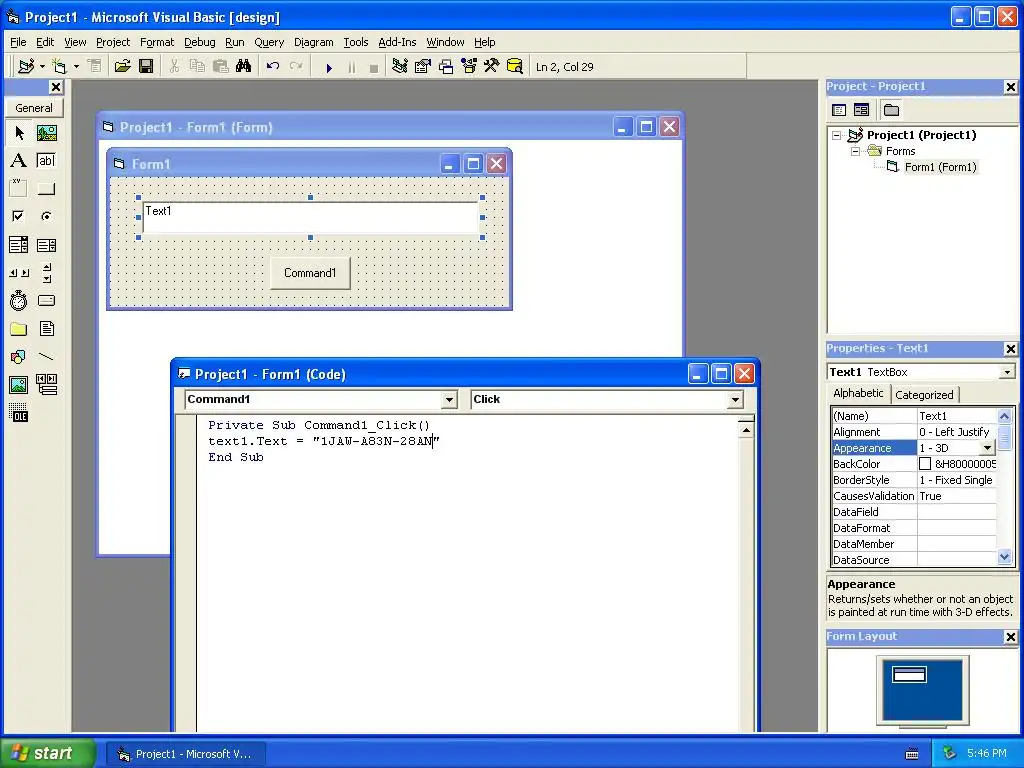Click the Text1 textbox on Form1
Image resolution: width=1024 pixels, height=768 pixels.
(310, 217)
